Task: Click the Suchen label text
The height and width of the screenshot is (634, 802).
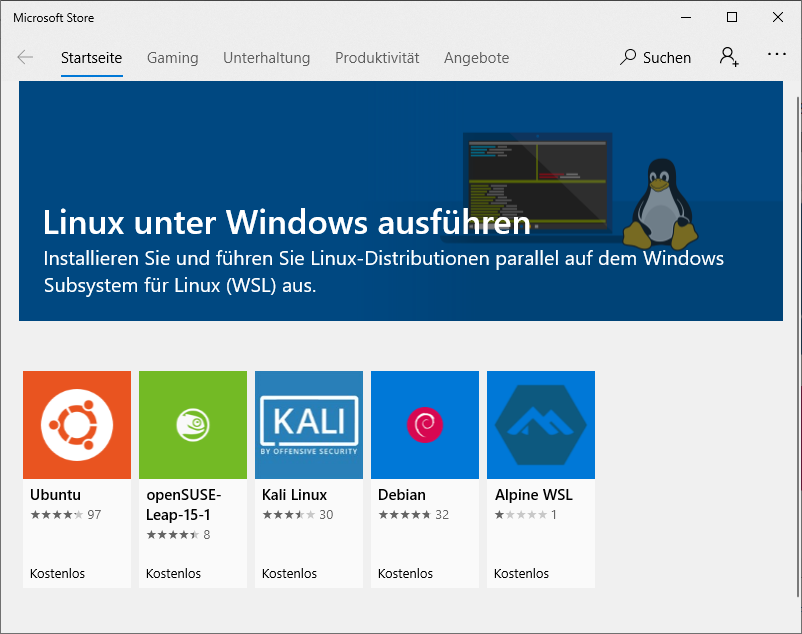Action: [667, 58]
